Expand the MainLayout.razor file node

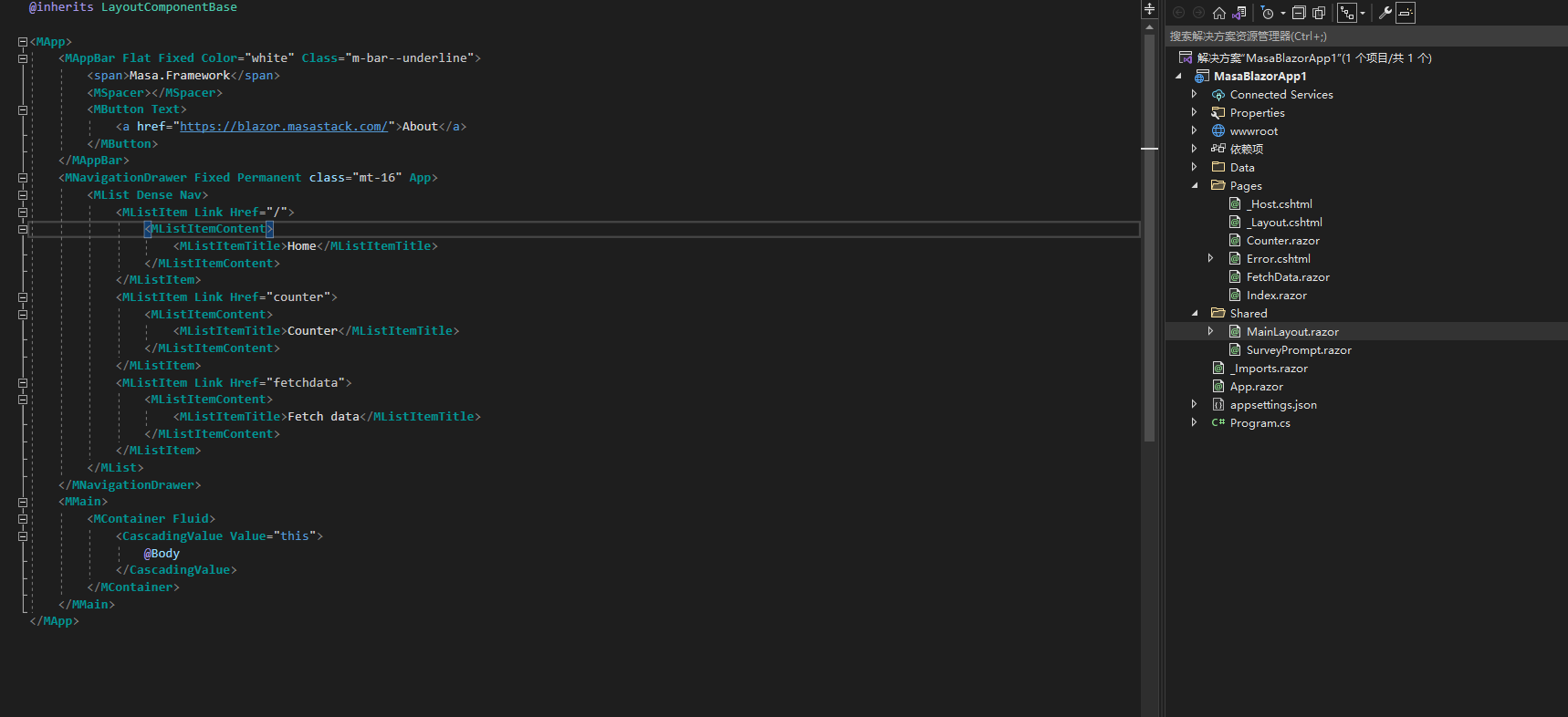coord(1211,331)
